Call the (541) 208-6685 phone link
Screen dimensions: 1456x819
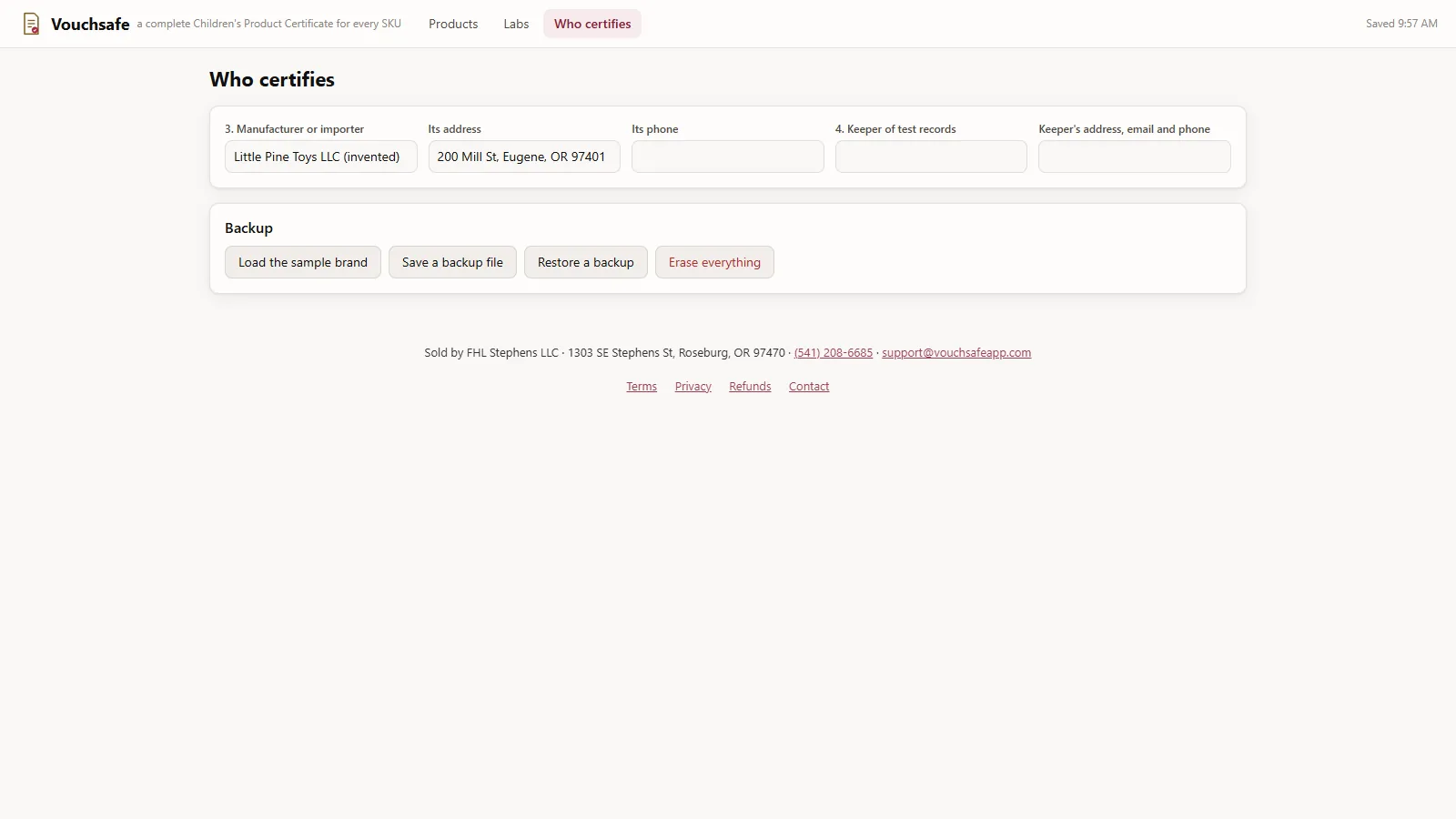834,353
